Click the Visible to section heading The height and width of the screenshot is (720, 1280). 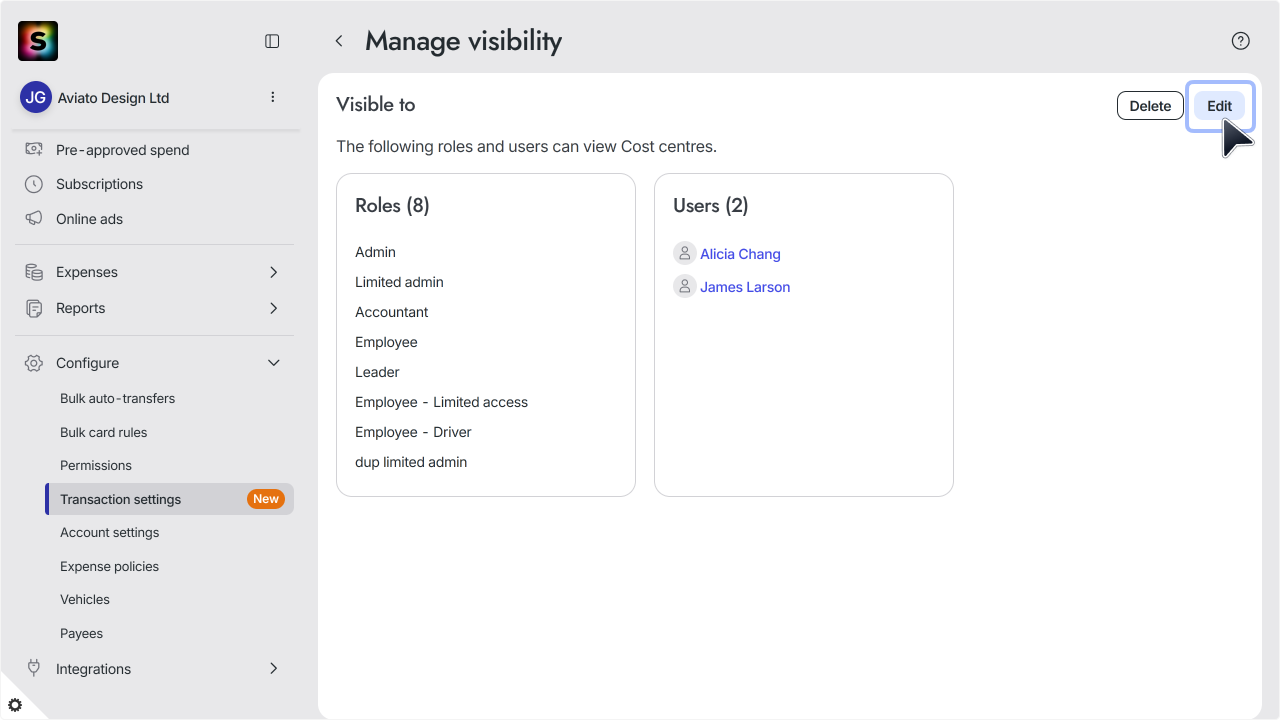(x=375, y=104)
